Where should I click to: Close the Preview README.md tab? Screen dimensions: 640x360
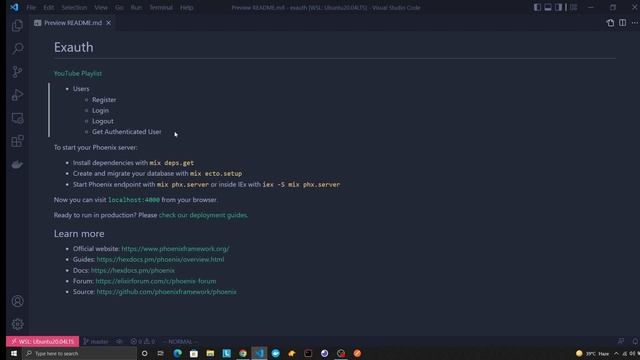point(109,23)
